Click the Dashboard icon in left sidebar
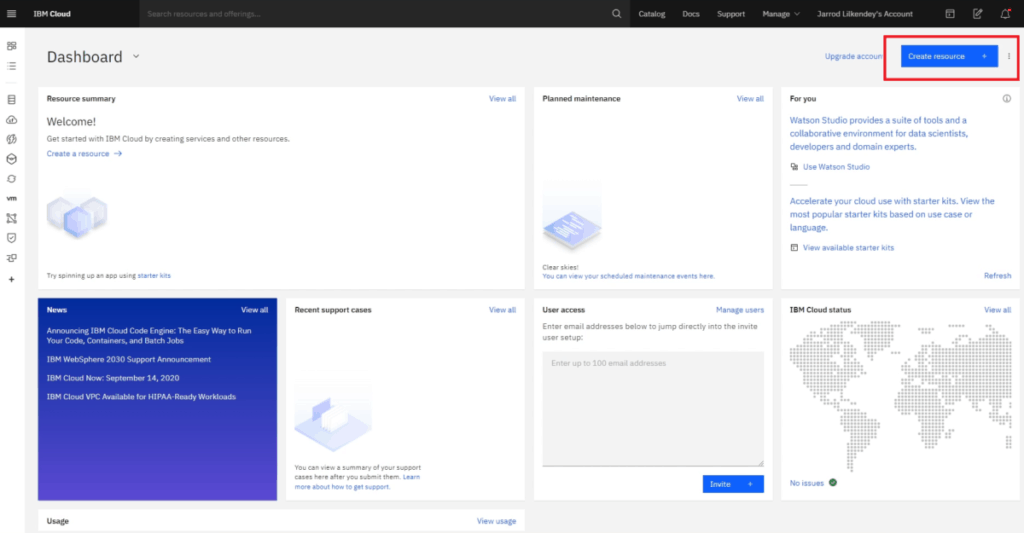Screen dimensions: 1024x533 click(12, 46)
